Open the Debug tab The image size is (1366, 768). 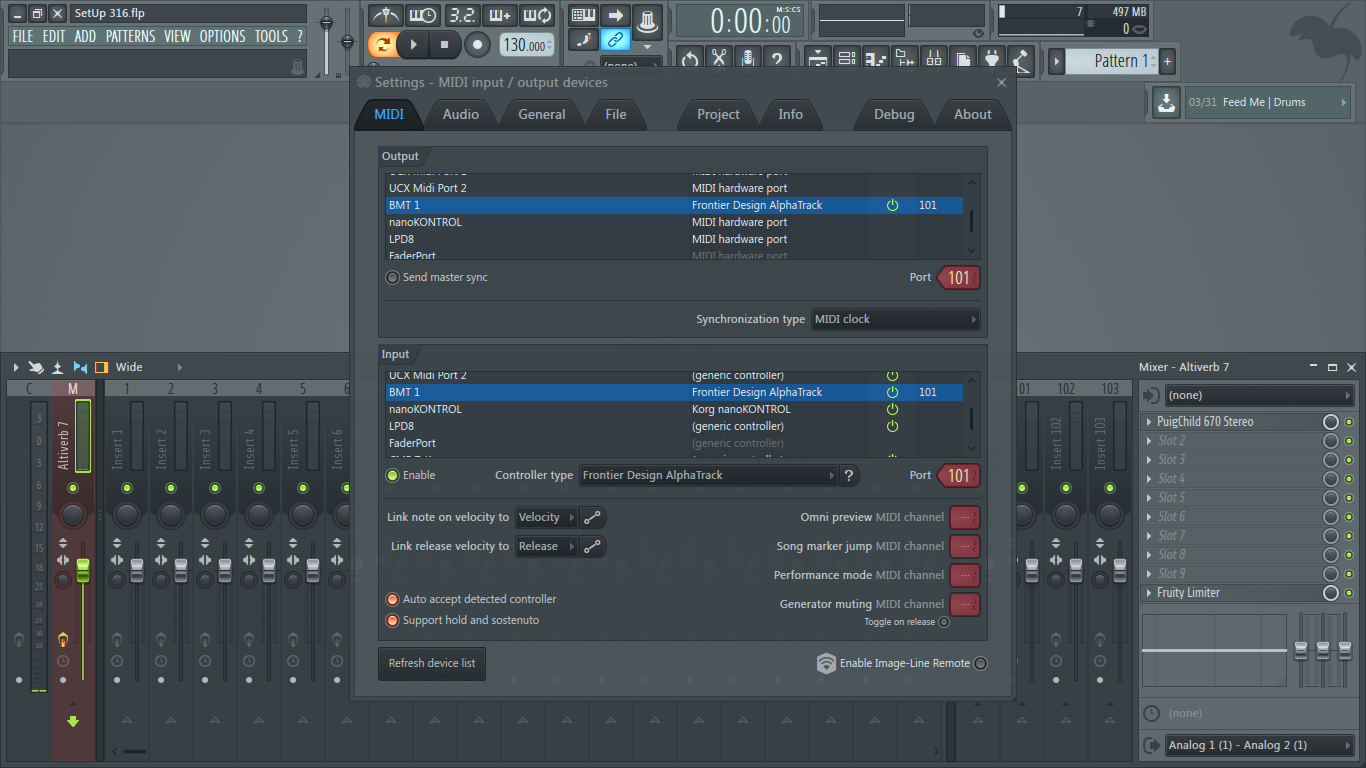(894, 114)
